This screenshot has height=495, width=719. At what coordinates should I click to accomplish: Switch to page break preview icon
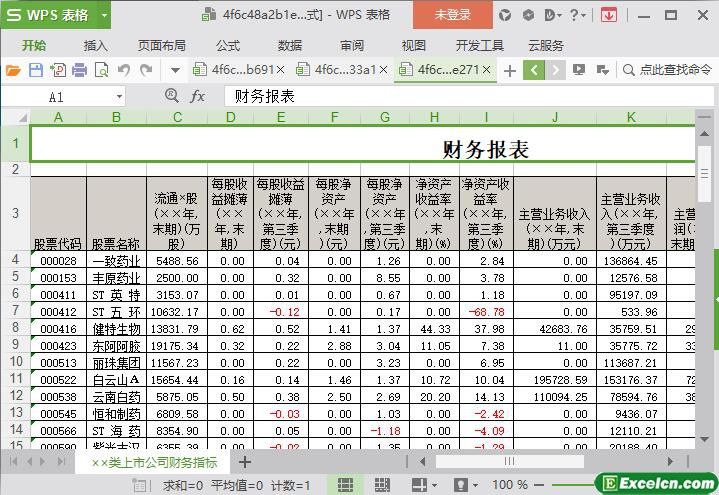[x=382, y=485]
